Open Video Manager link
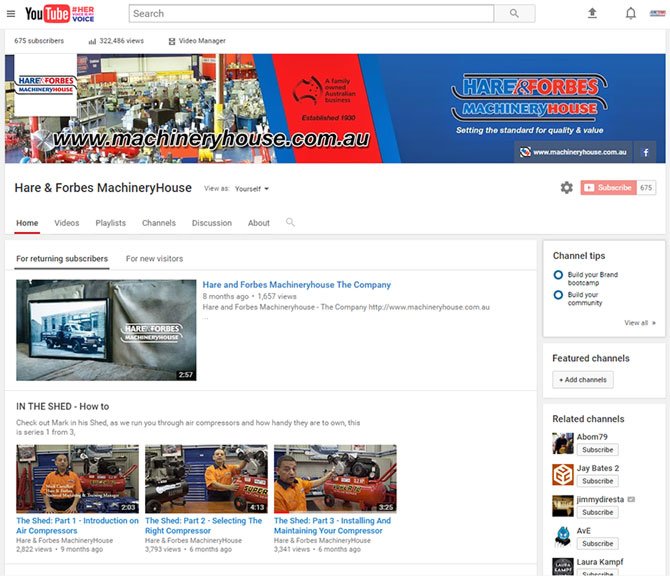 coord(202,41)
